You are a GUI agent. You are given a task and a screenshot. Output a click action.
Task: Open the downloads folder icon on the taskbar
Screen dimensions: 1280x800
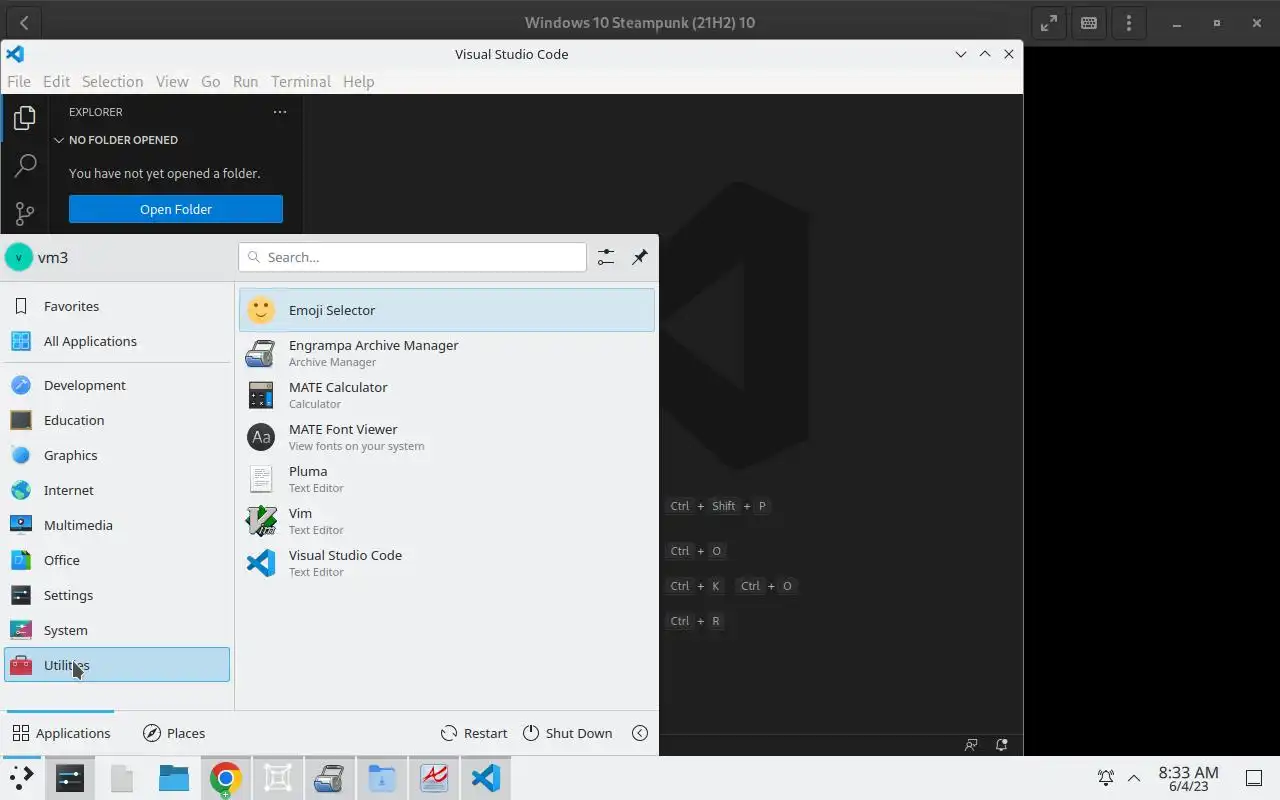382,778
